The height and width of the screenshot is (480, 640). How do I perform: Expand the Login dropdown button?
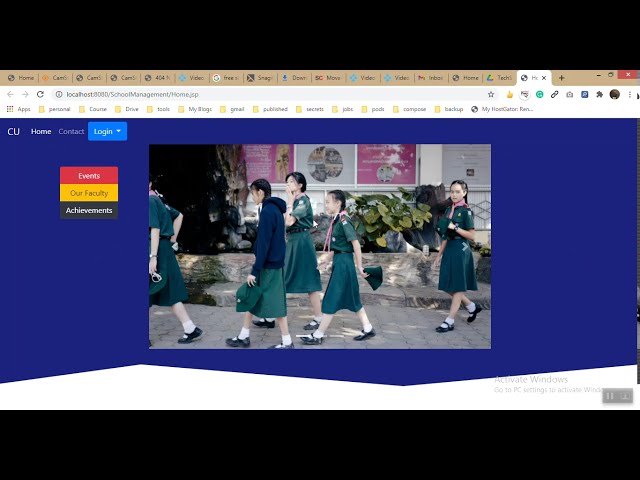(107, 131)
